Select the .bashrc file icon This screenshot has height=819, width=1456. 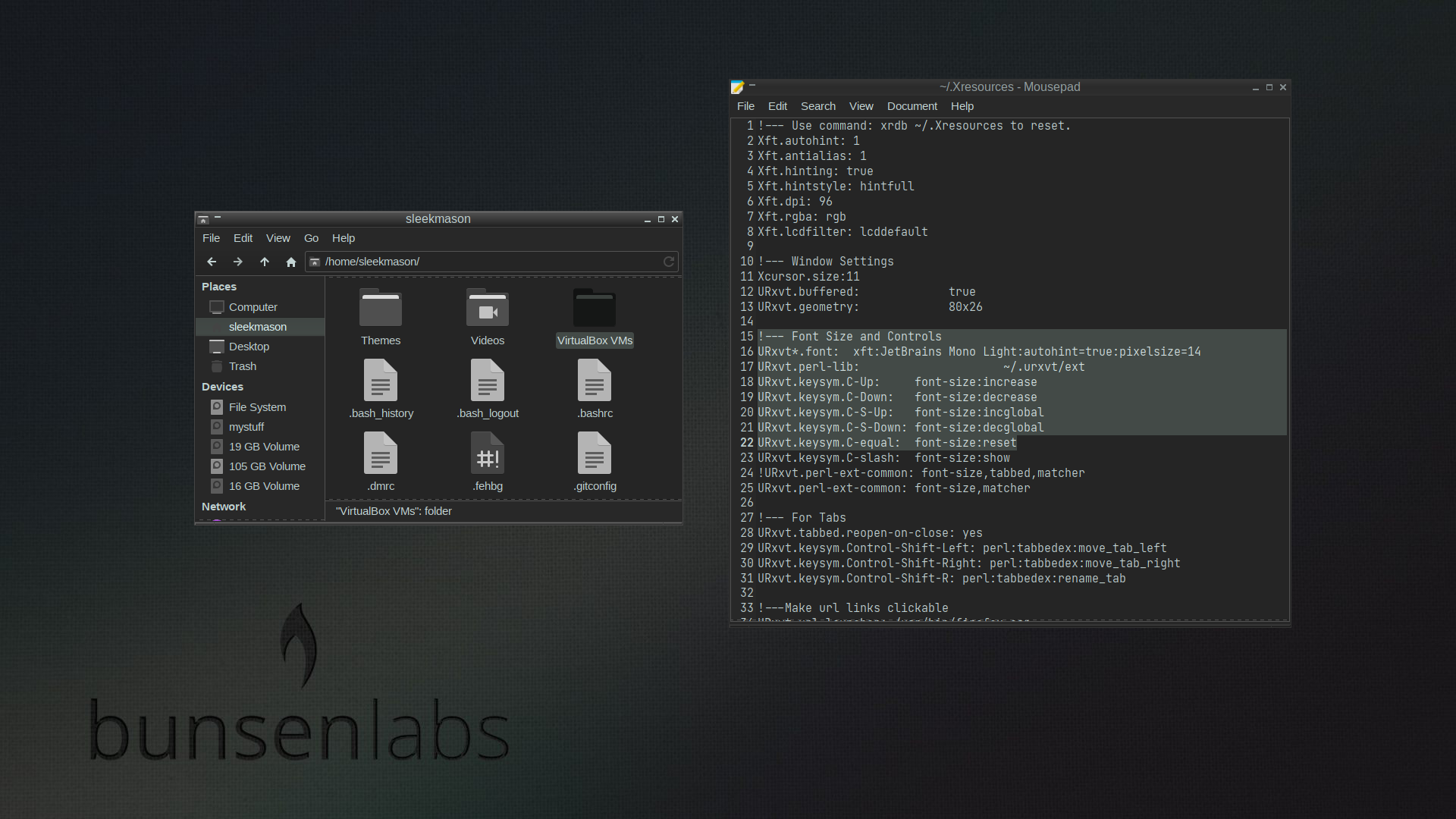[595, 380]
